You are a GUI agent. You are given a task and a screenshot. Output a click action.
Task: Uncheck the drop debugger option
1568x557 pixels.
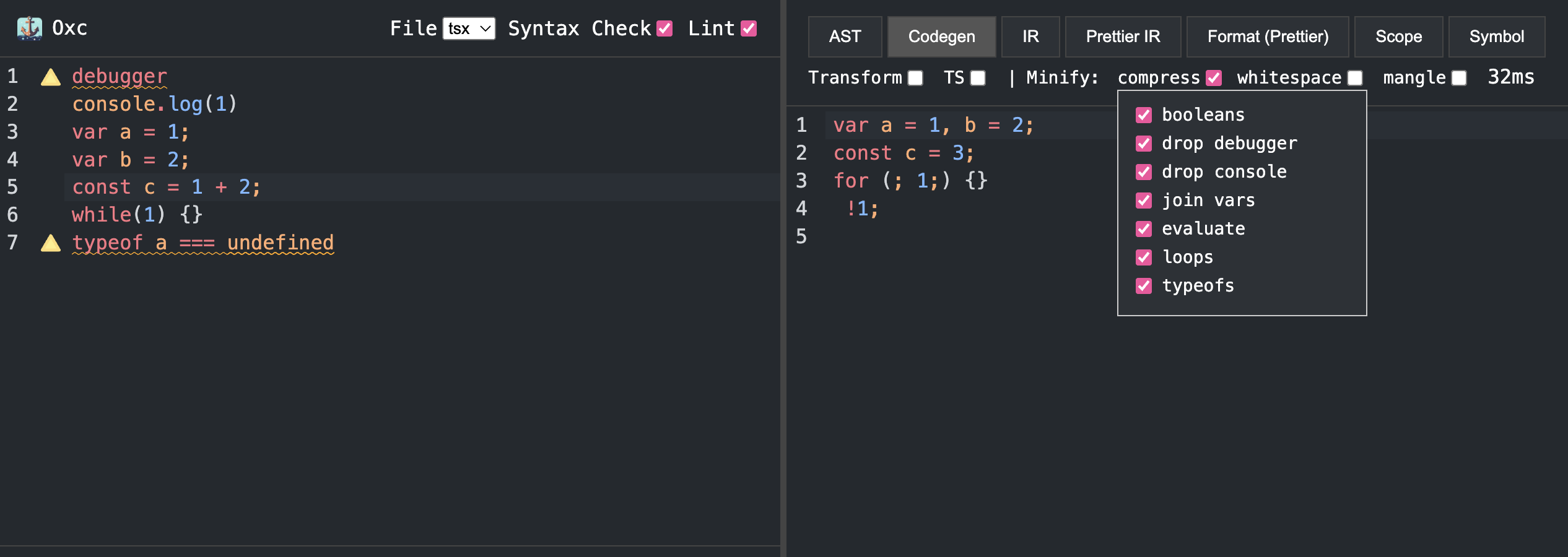coord(1144,144)
